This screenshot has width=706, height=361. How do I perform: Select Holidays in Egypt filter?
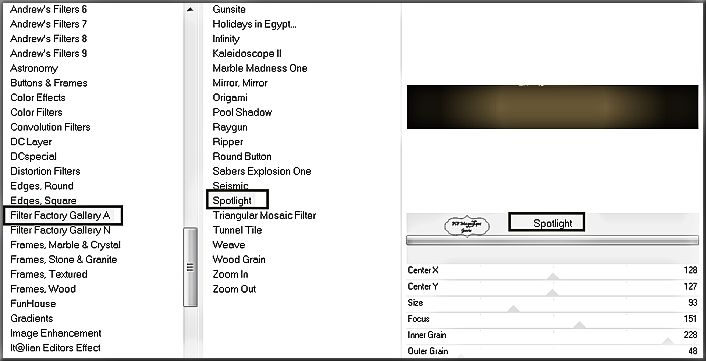coord(254,24)
